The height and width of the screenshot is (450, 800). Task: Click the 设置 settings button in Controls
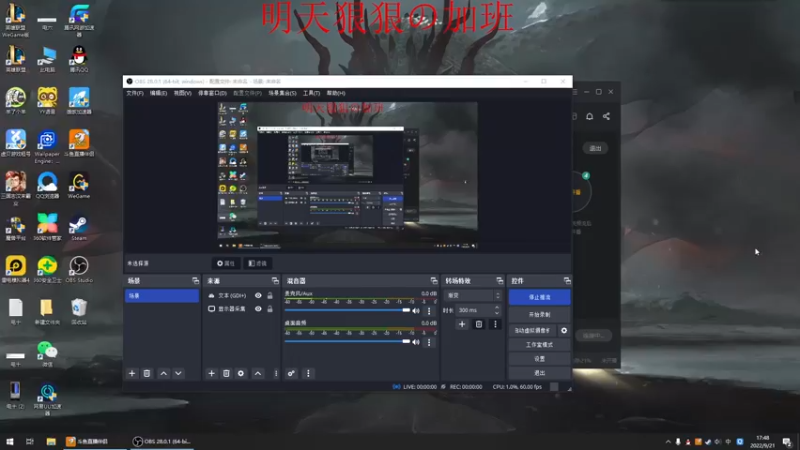pyautogui.click(x=539, y=359)
